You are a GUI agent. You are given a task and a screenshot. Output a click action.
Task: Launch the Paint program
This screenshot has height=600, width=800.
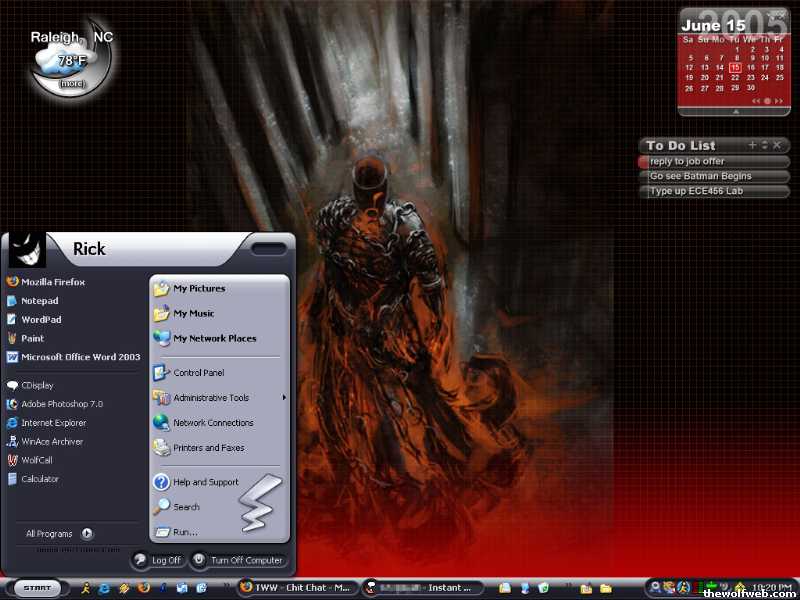point(32,338)
